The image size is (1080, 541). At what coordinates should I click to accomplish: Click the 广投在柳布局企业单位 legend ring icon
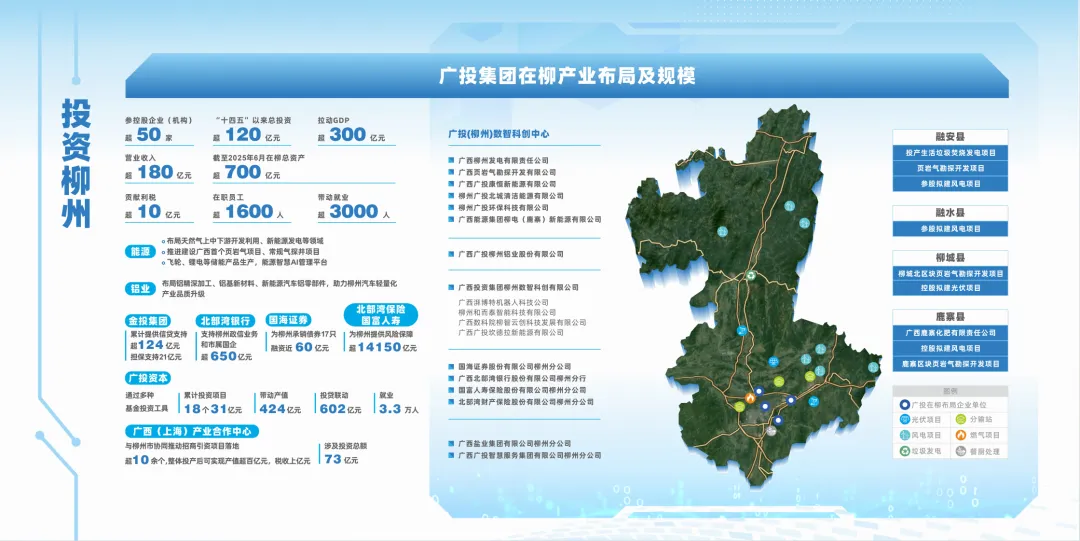(x=904, y=405)
